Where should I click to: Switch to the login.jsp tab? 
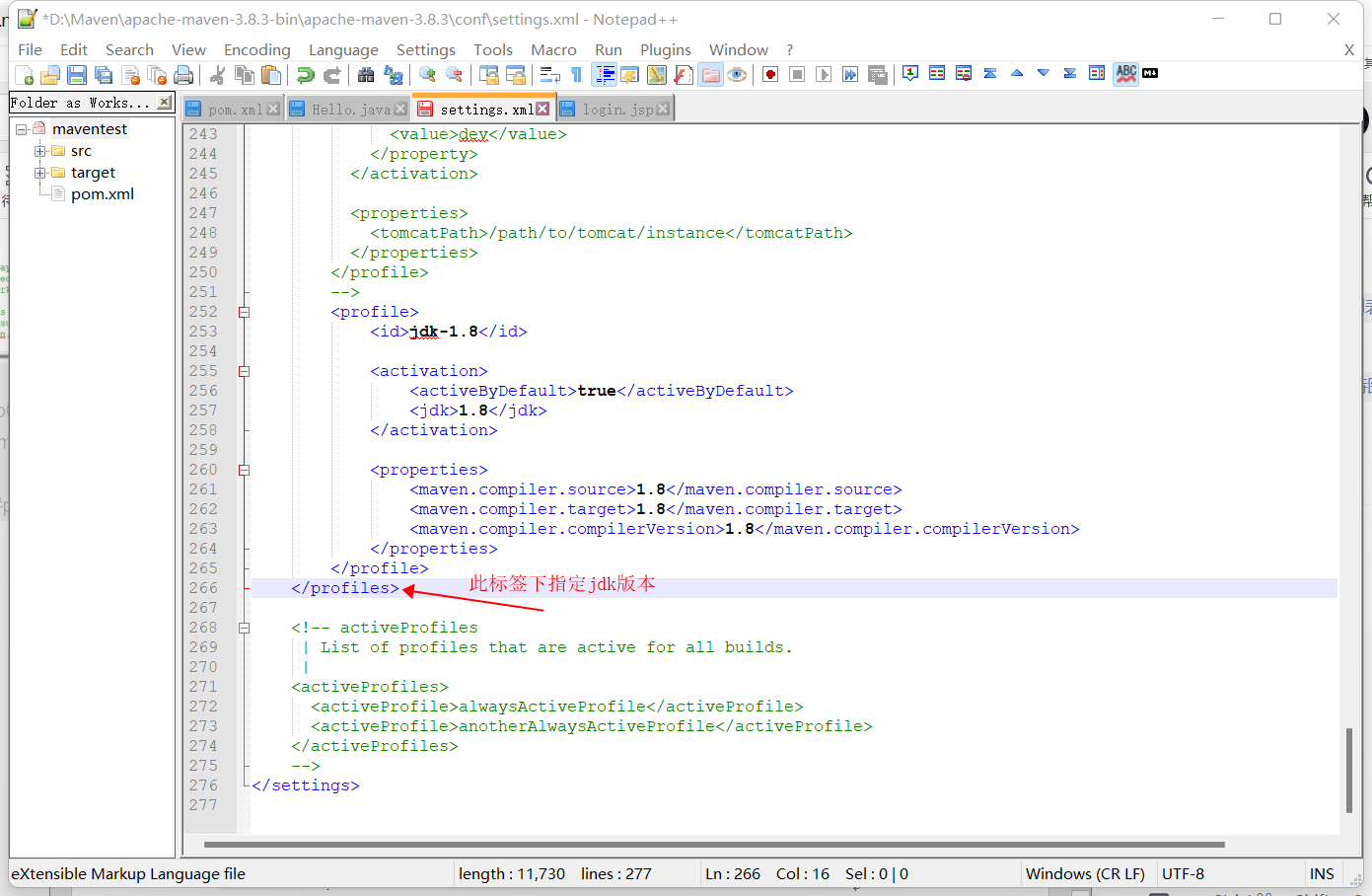coord(615,110)
